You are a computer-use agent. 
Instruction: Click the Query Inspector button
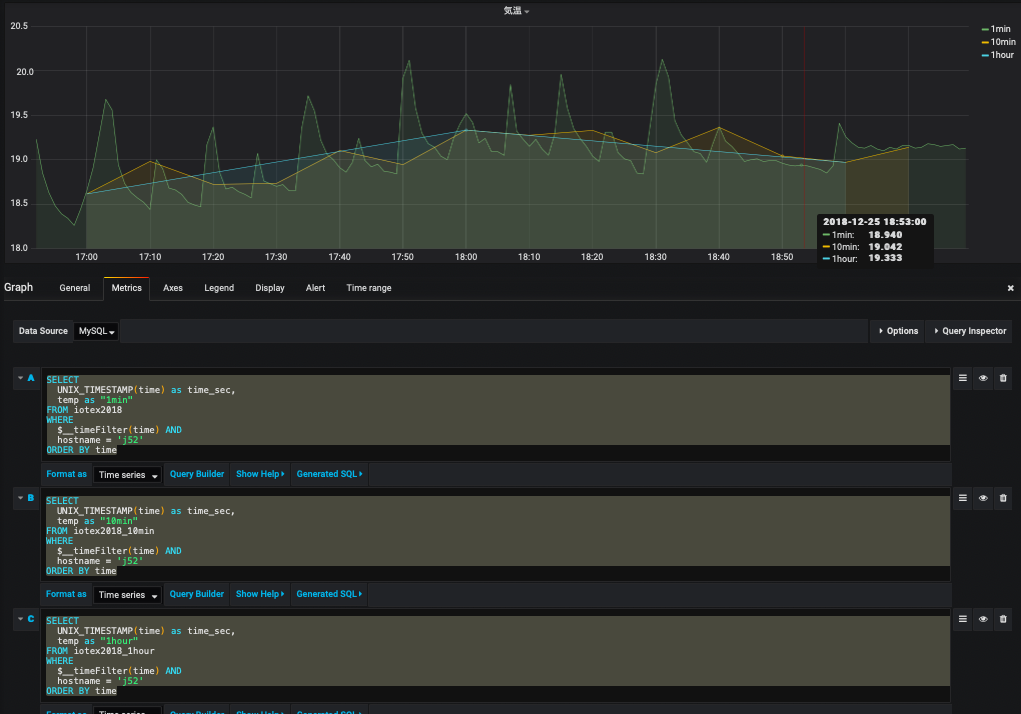pos(970,331)
